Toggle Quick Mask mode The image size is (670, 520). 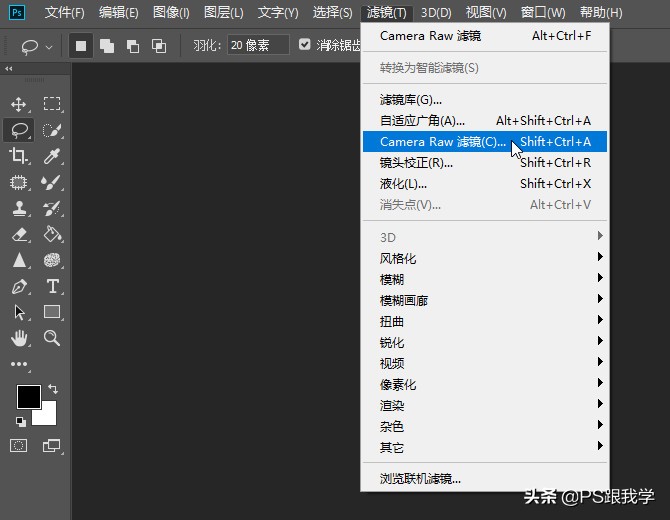pos(18,446)
